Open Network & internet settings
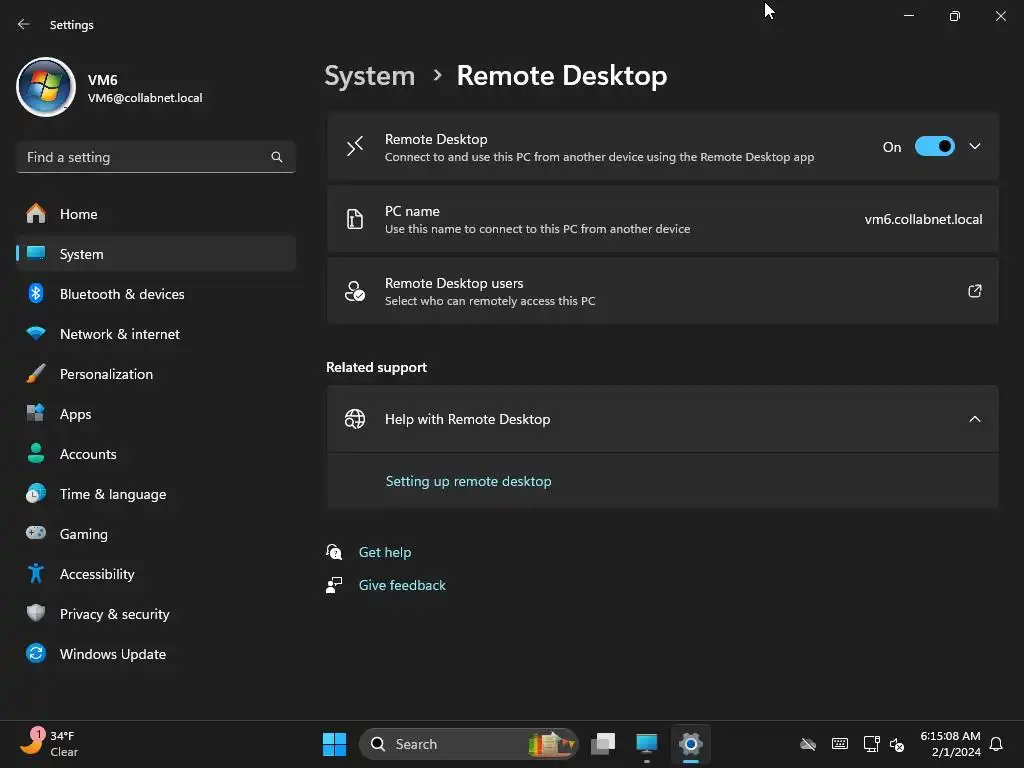 [155, 334]
